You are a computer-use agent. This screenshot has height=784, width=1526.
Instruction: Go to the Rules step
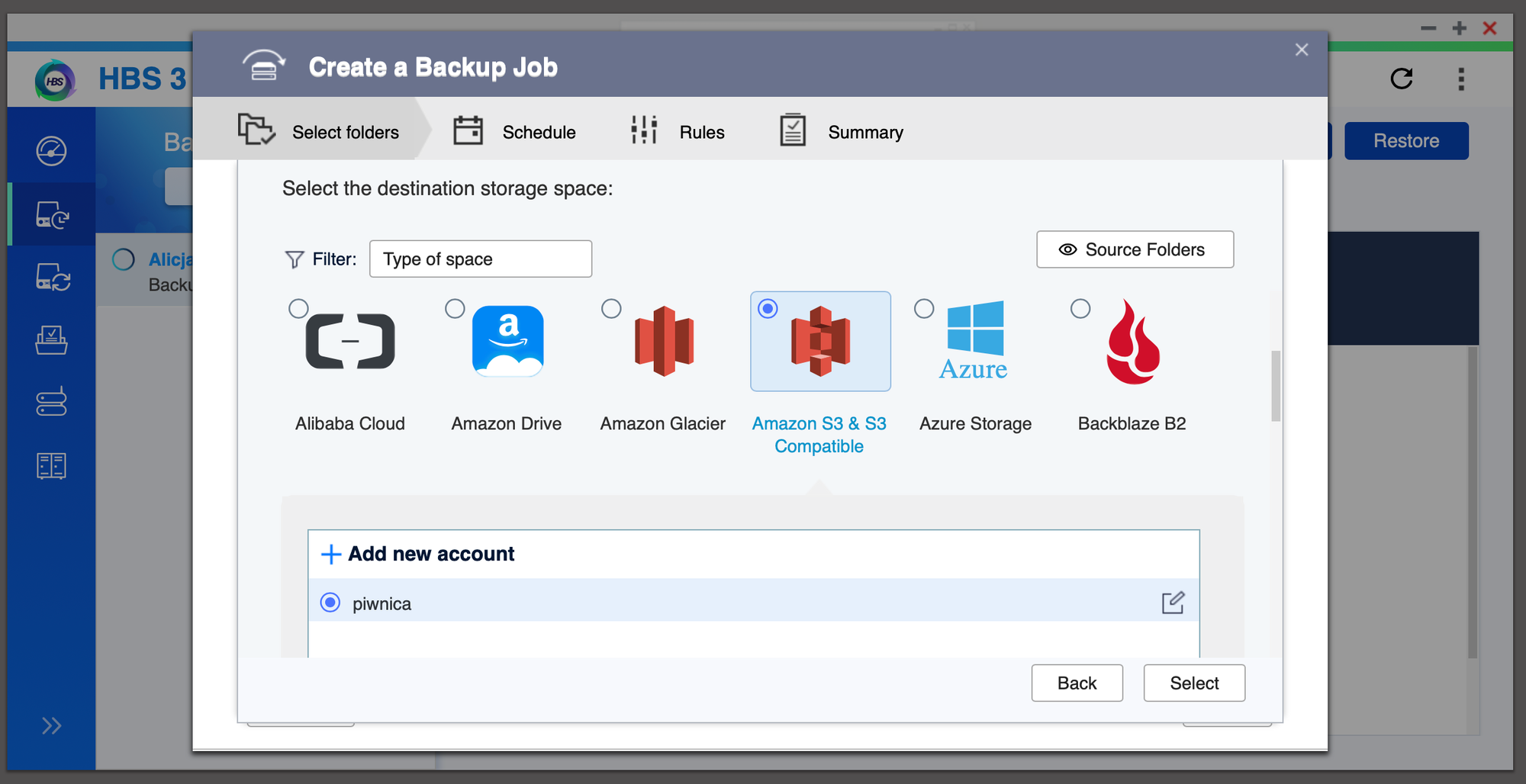click(678, 131)
